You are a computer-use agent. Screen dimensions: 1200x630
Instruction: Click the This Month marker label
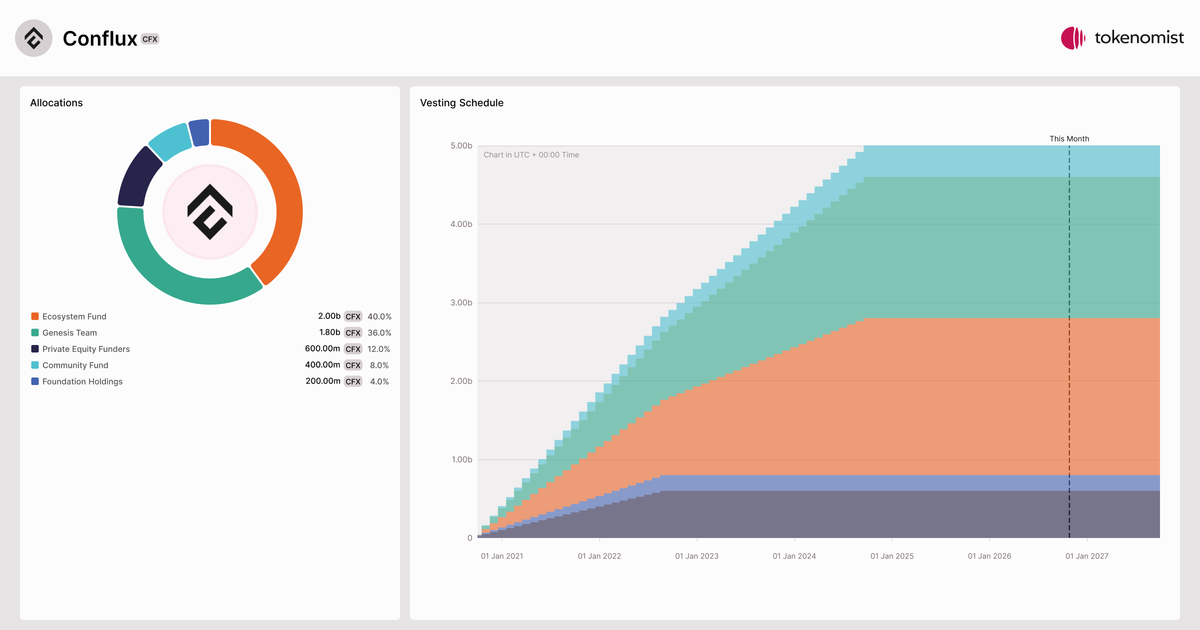pos(1069,139)
